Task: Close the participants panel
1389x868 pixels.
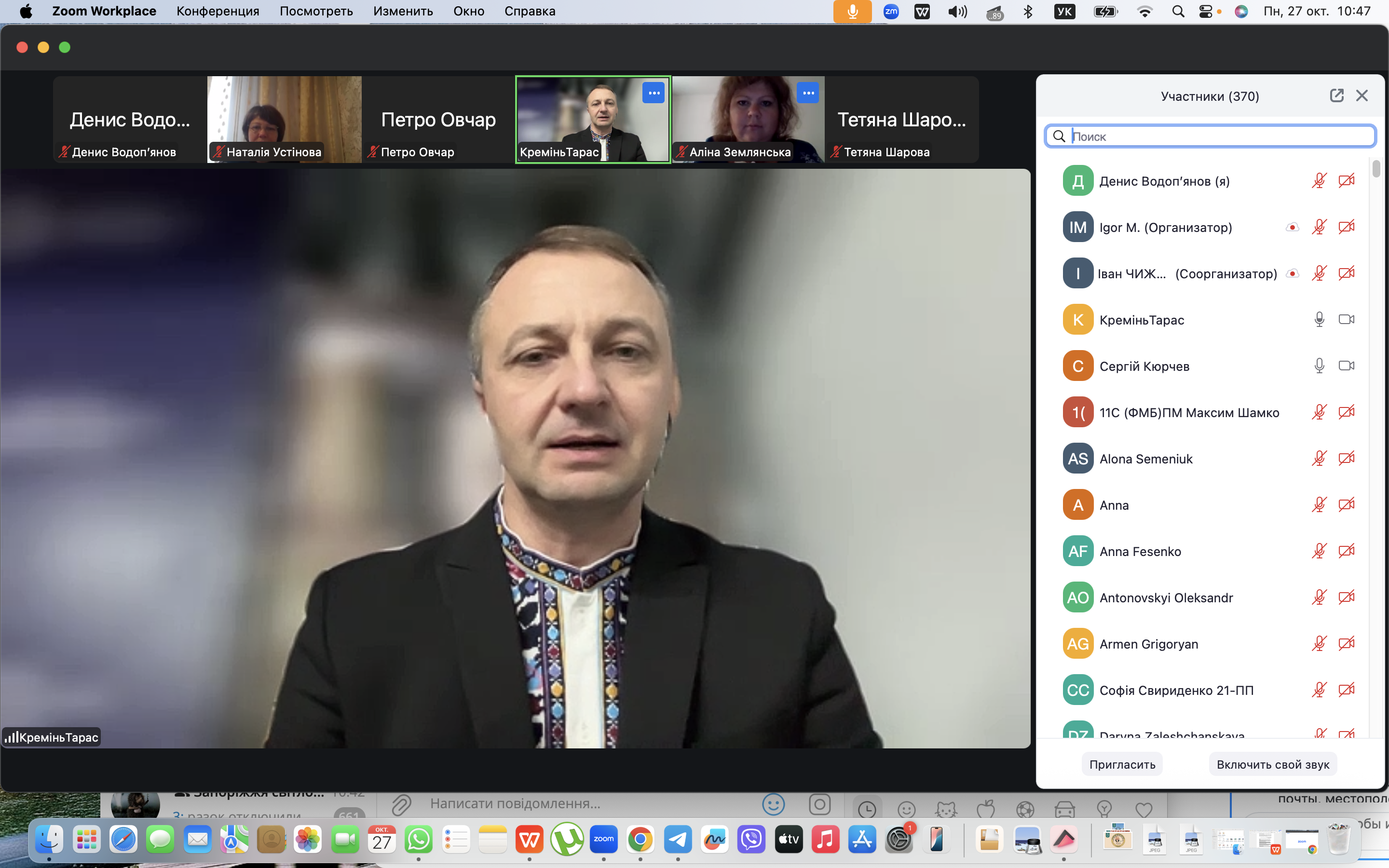Action: (x=1362, y=96)
